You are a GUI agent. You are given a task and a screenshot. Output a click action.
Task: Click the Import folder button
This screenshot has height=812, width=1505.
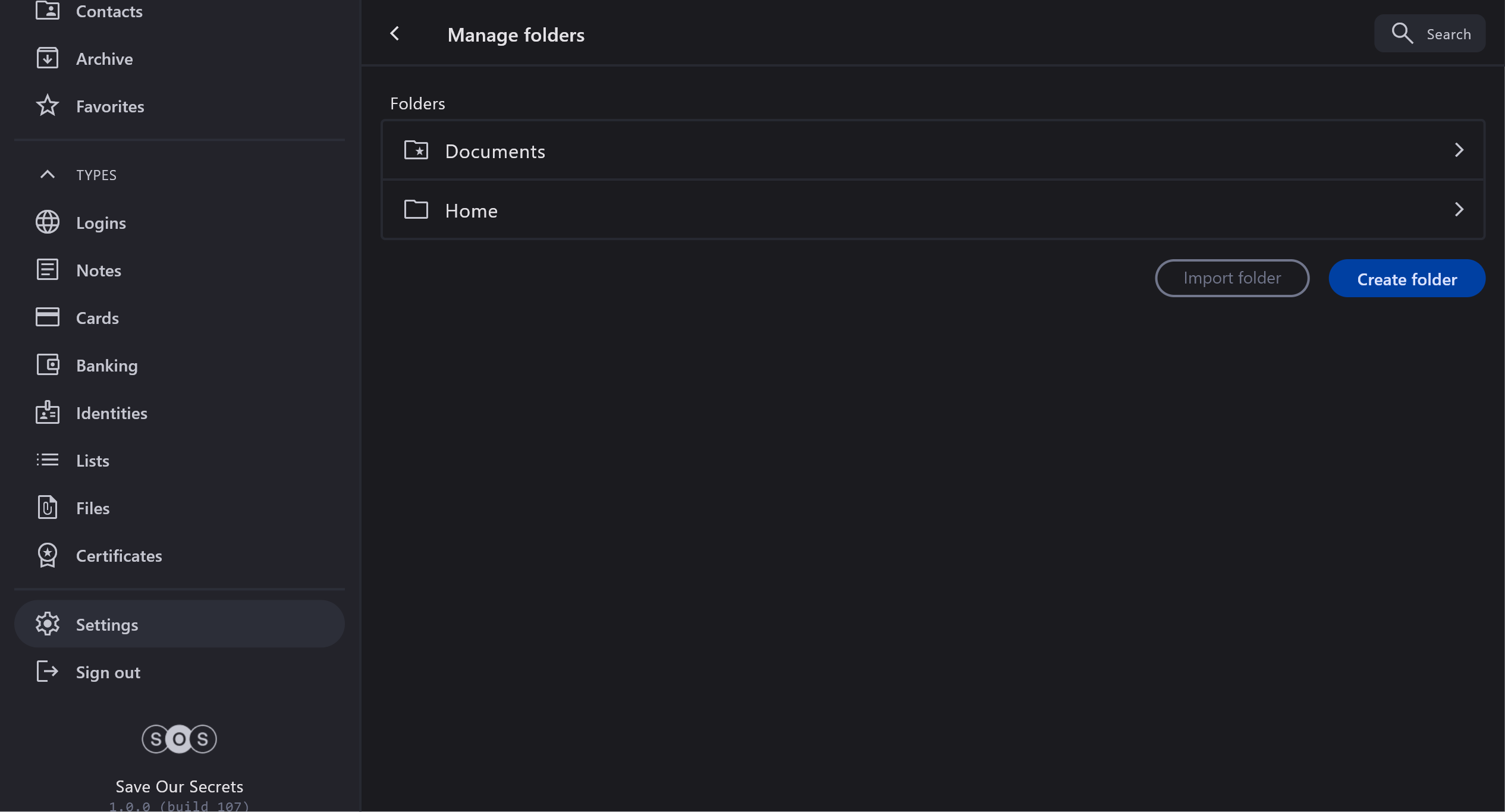click(1231, 278)
